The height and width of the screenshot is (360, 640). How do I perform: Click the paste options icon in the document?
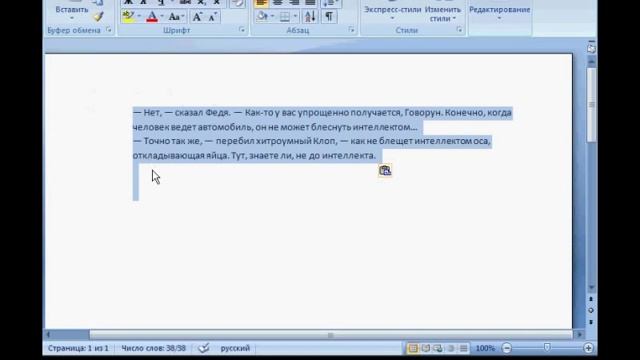pos(385,171)
